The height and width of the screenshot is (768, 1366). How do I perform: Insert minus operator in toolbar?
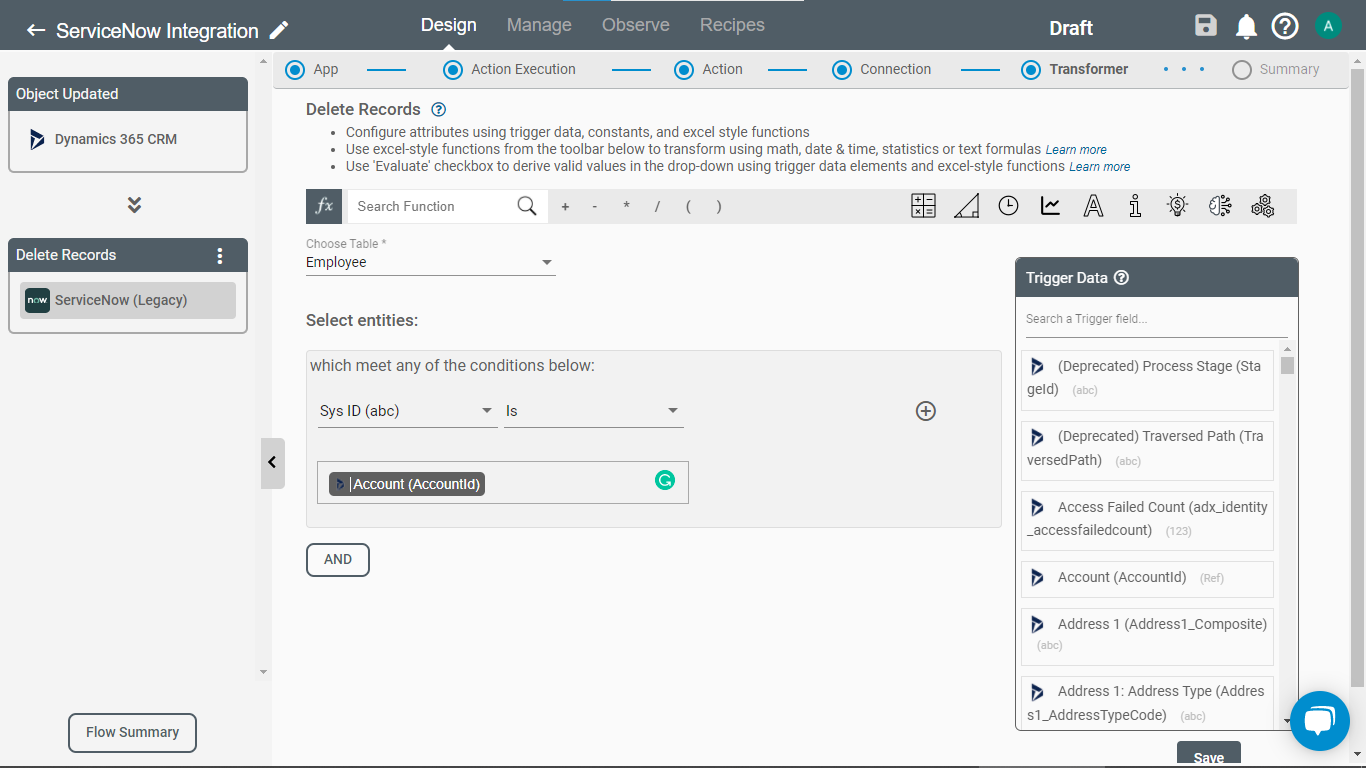point(595,207)
